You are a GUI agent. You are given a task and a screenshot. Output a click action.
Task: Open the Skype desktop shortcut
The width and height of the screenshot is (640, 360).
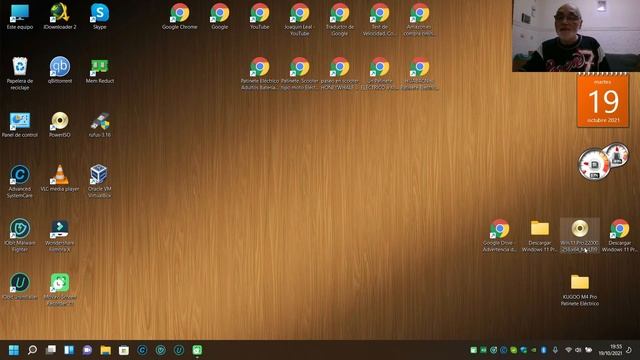click(x=100, y=17)
